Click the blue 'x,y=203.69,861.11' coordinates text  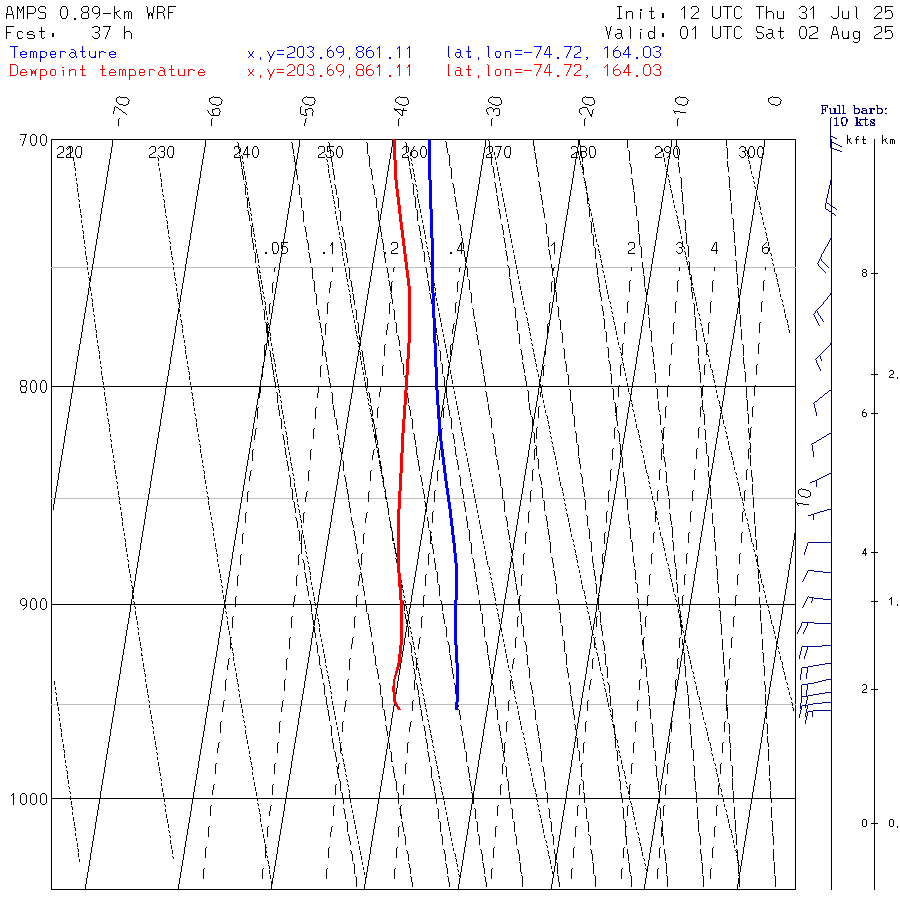[329, 53]
